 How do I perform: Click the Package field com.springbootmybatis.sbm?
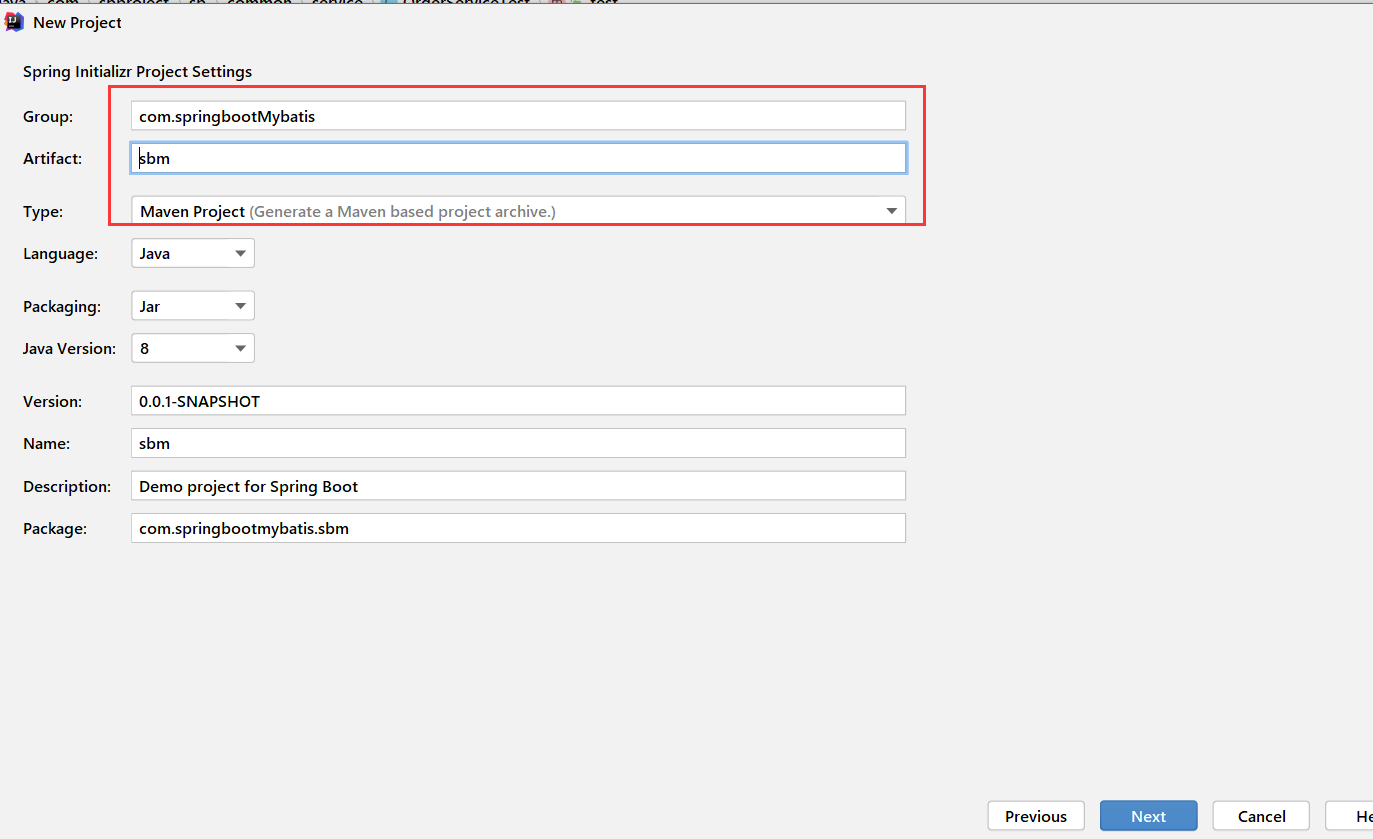pos(518,528)
